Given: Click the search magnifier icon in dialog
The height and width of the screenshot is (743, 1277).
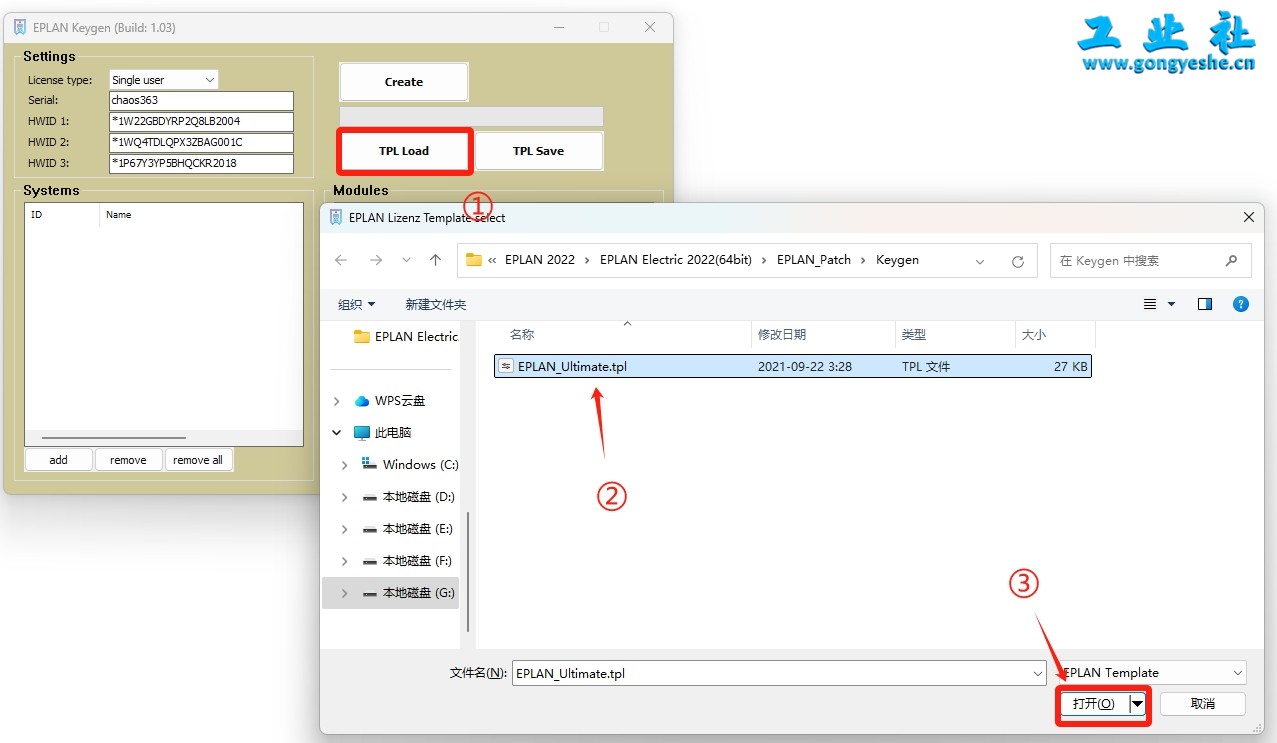Looking at the screenshot, I should (x=1231, y=260).
